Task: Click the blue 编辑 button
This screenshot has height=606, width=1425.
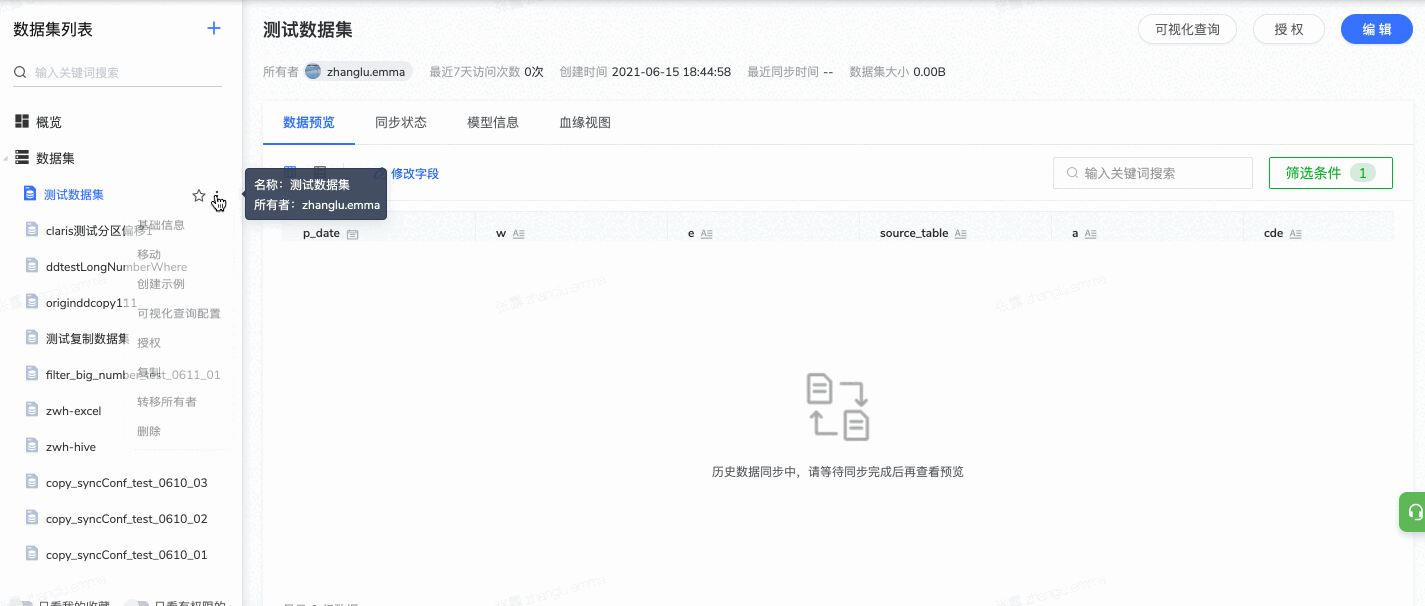Action: [x=1376, y=29]
